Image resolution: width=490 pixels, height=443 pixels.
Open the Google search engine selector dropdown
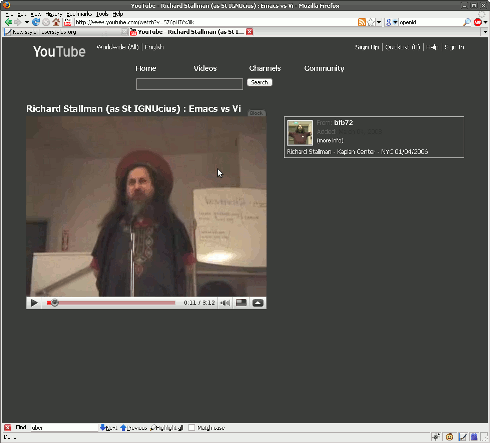pos(392,22)
